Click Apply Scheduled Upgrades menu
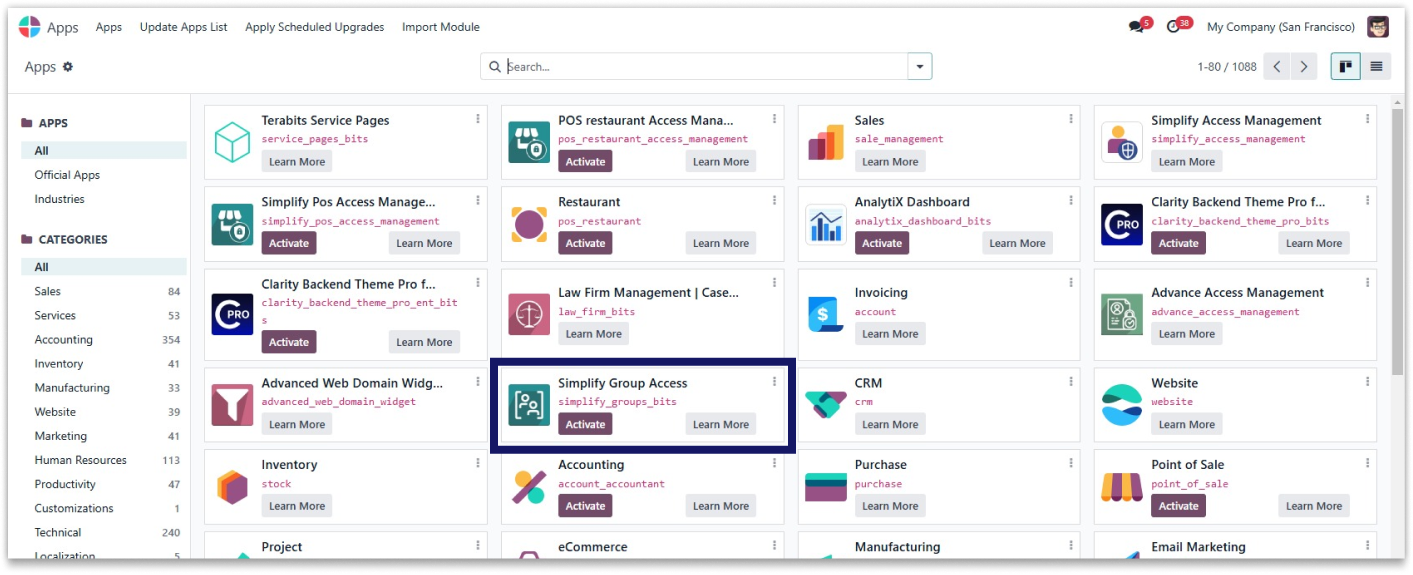Viewport: 1413px width, 575px height. (315, 27)
